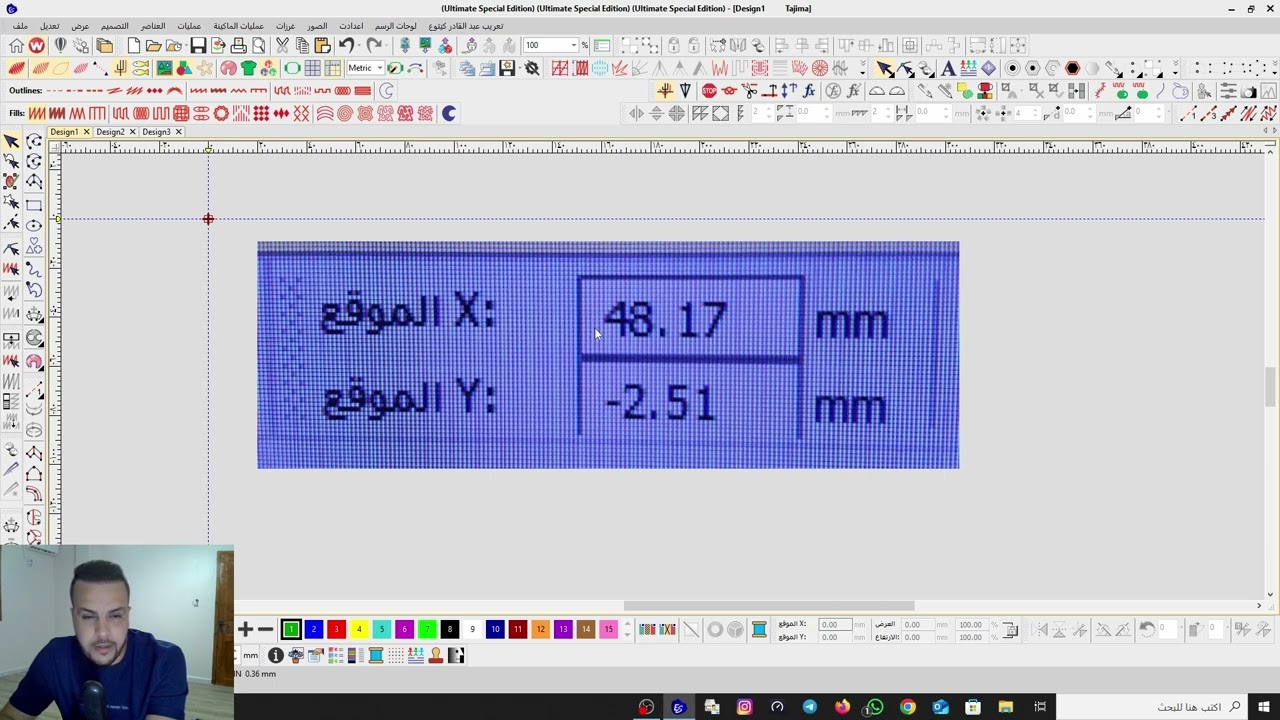Create a new blank design file
The width and height of the screenshot is (1280, 720).
[133, 45]
